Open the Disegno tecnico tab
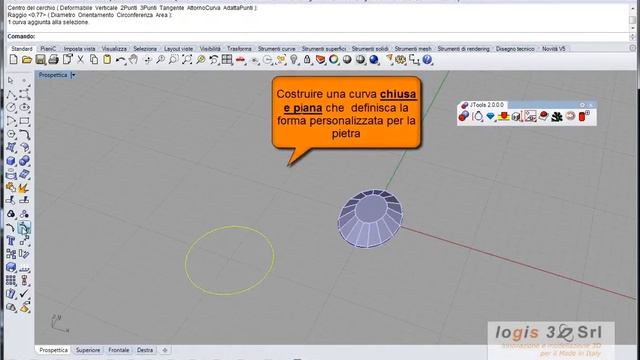This screenshot has width=640, height=360. (515, 49)
